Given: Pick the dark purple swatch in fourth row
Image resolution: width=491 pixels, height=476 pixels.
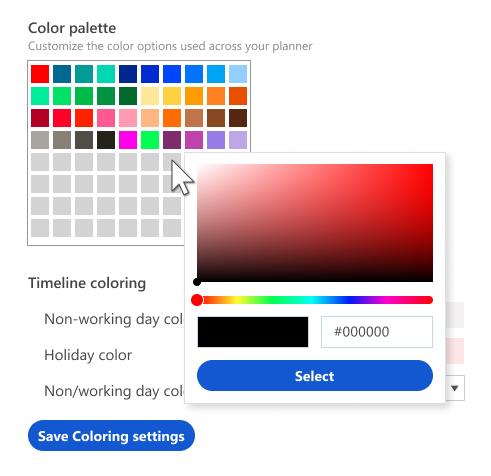Looking at the screenshot, I should (172, 140).
